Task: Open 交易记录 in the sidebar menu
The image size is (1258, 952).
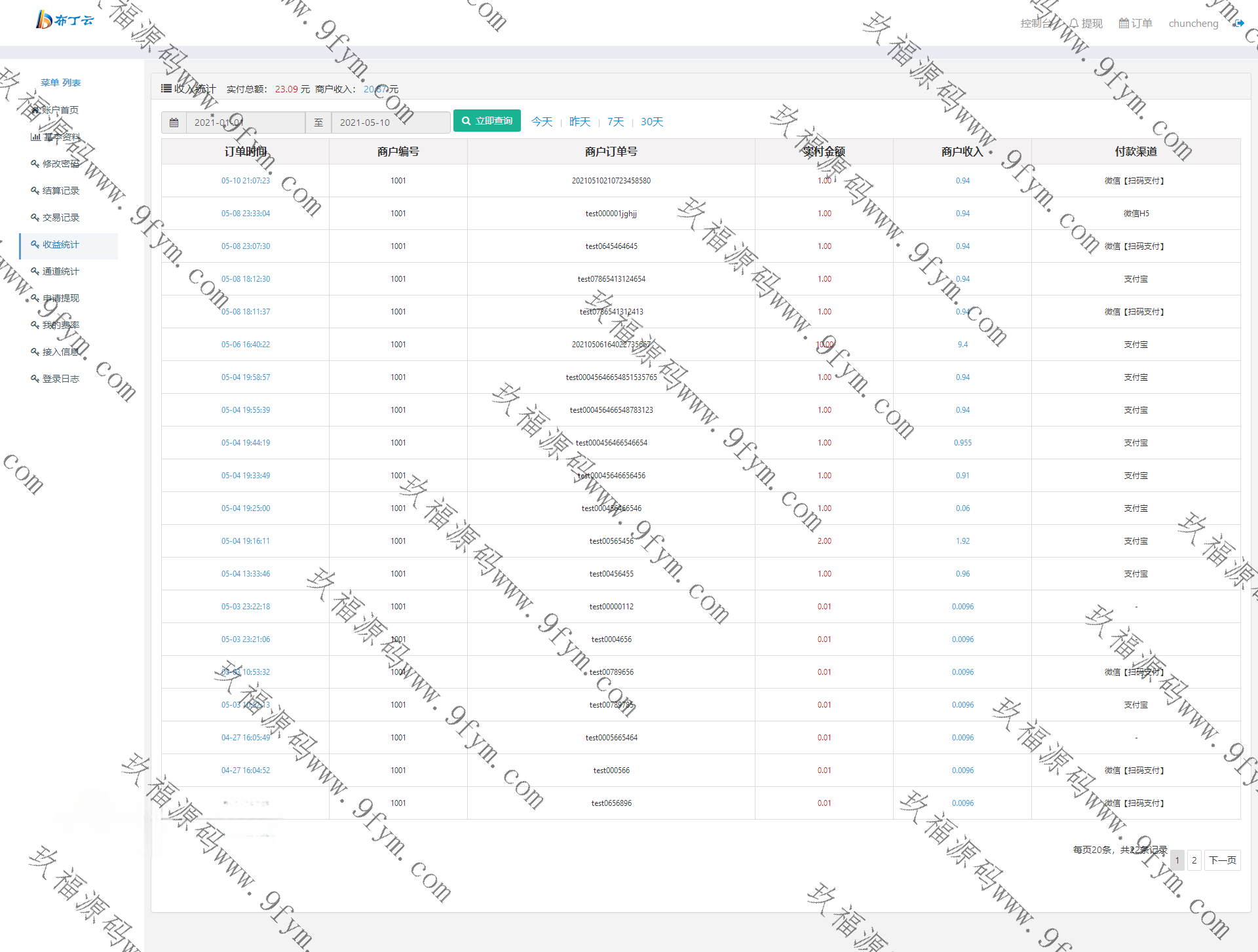Action: click(x=60, y=218)
